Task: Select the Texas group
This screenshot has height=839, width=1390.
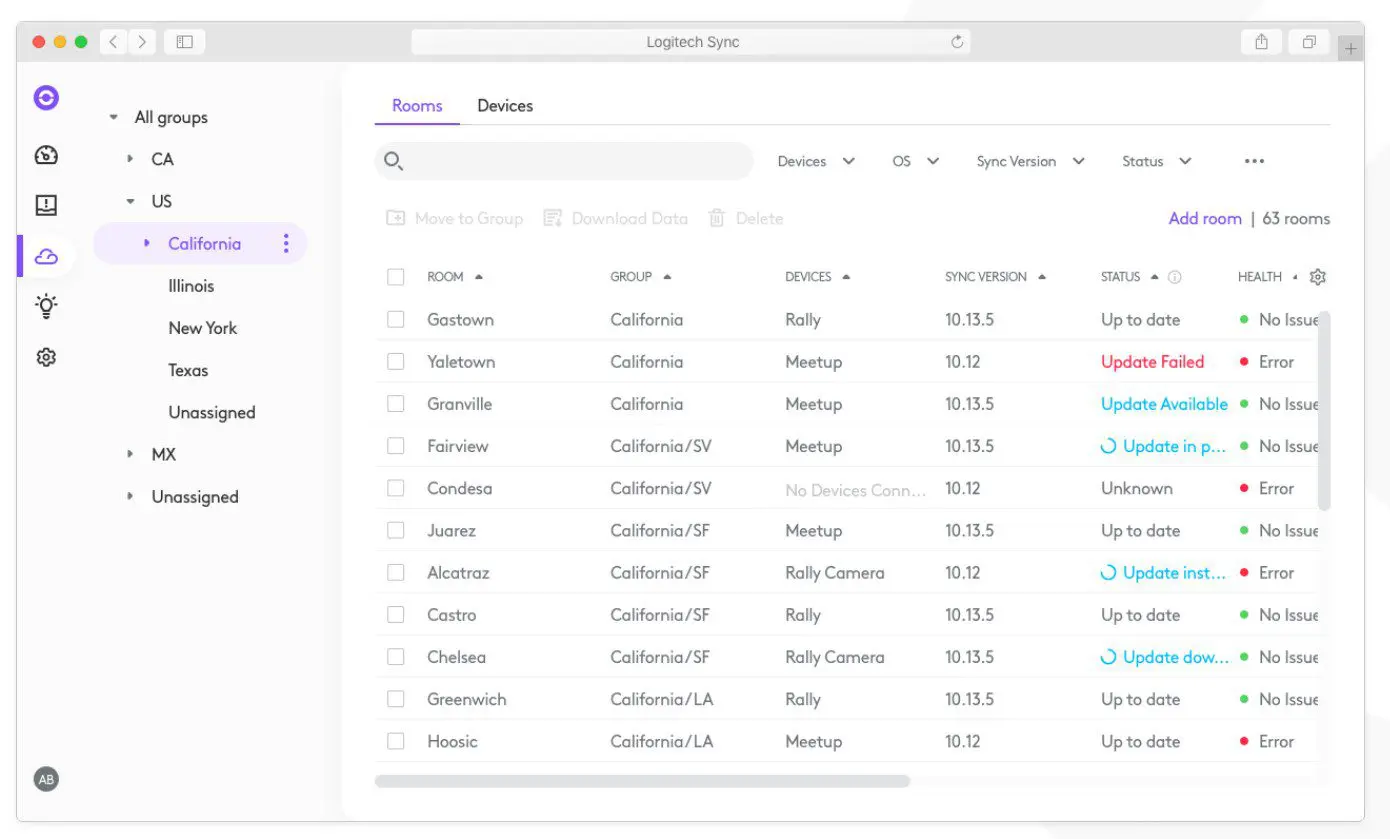Action: [188, 370]
